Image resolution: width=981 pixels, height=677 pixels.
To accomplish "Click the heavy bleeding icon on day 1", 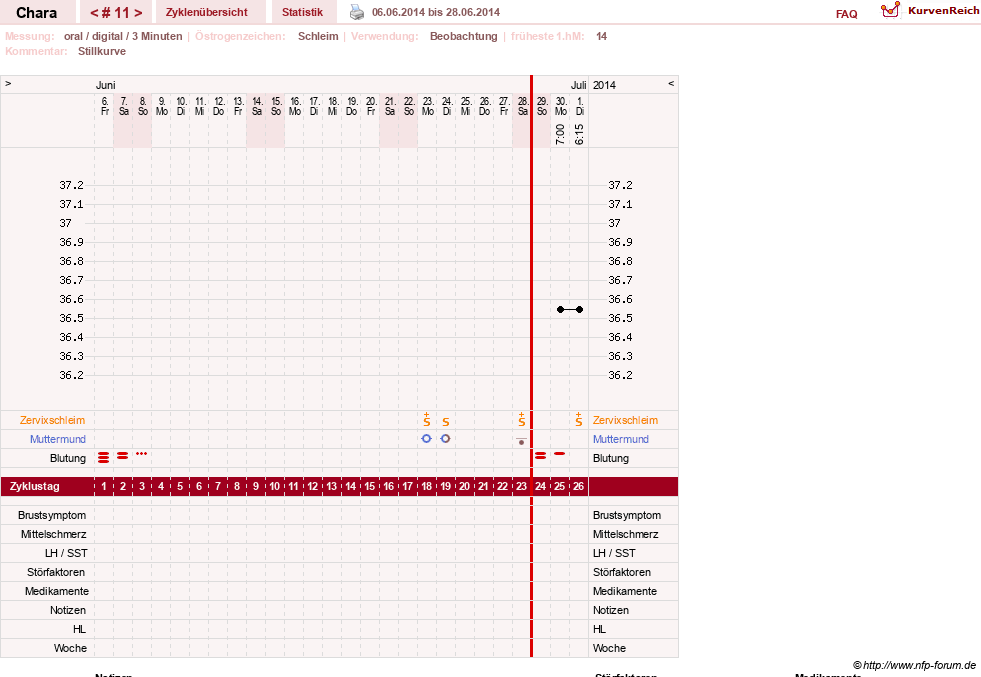I will point(103,458).
